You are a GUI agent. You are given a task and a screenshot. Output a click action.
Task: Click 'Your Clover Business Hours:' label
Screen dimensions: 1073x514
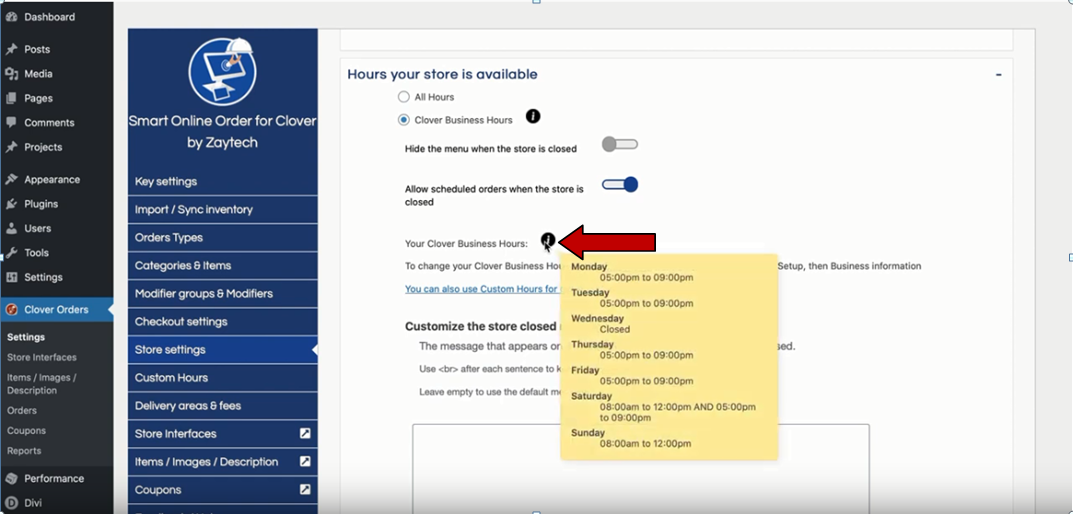point(466,244)
